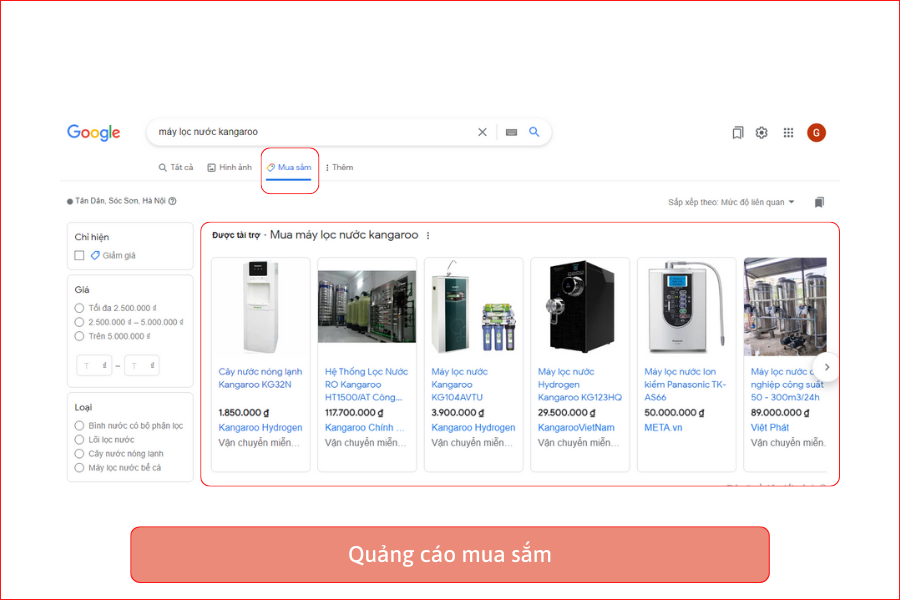The width and height of the screenshot is (900, 600).
Task: Open the Kangaroo Chính seller link
Action: click(364, 428)
